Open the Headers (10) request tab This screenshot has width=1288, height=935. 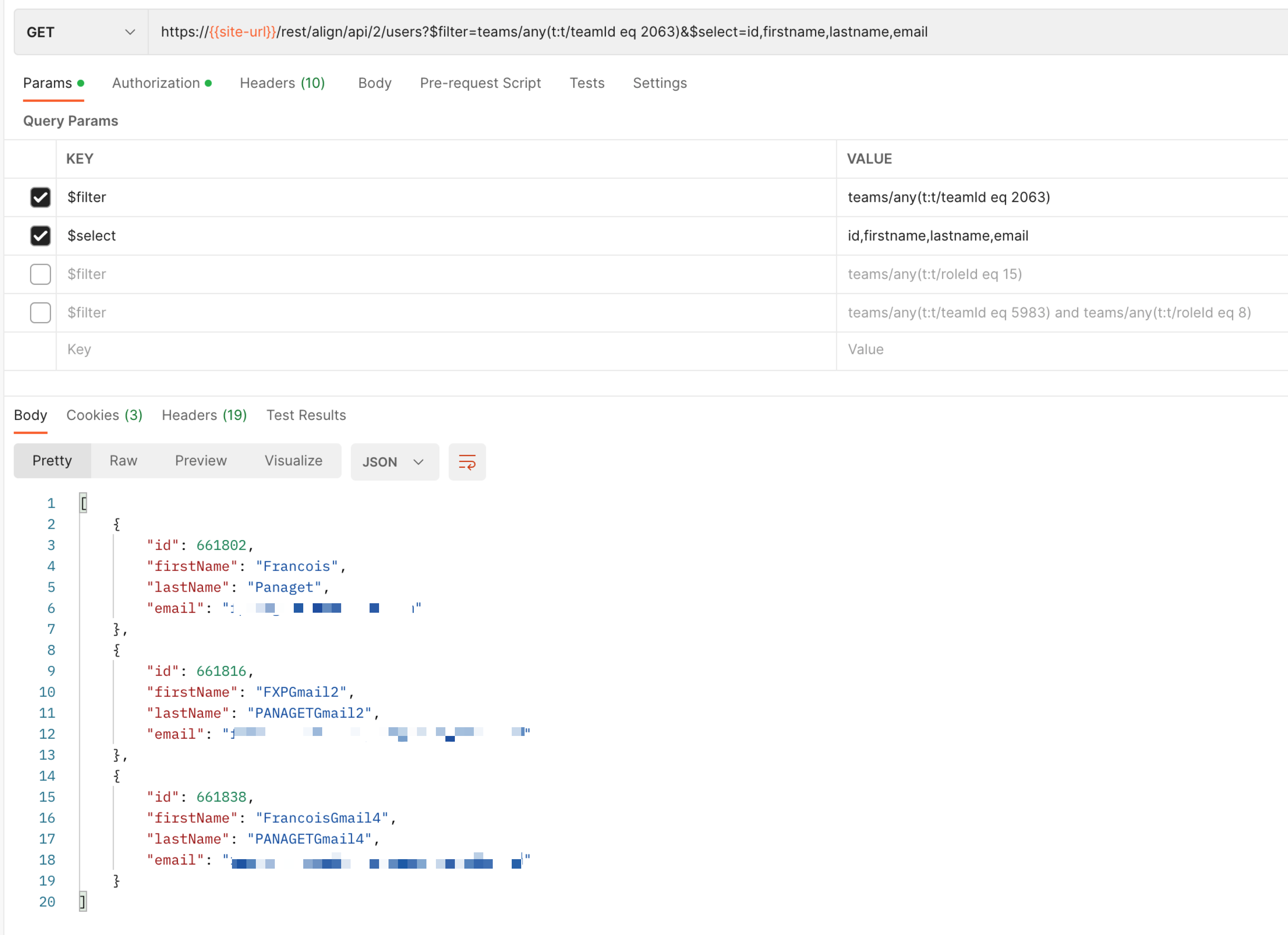[282, 83]
